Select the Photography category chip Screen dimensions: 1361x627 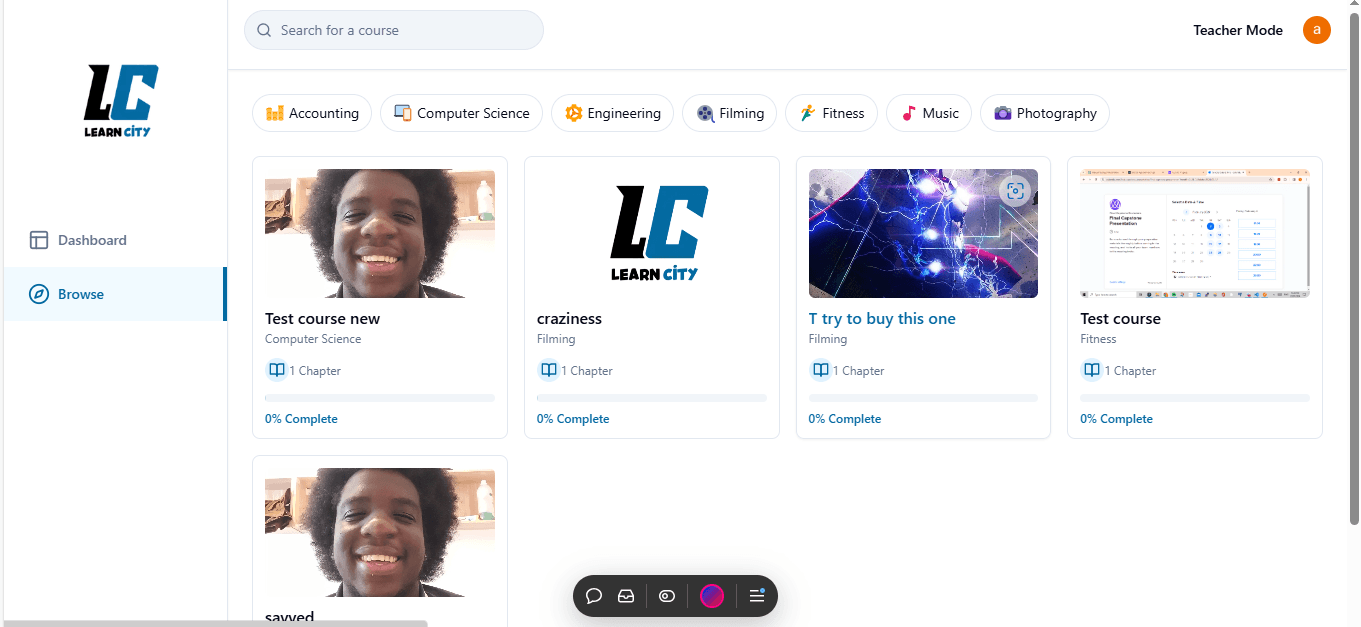(x=1044, y=114)
